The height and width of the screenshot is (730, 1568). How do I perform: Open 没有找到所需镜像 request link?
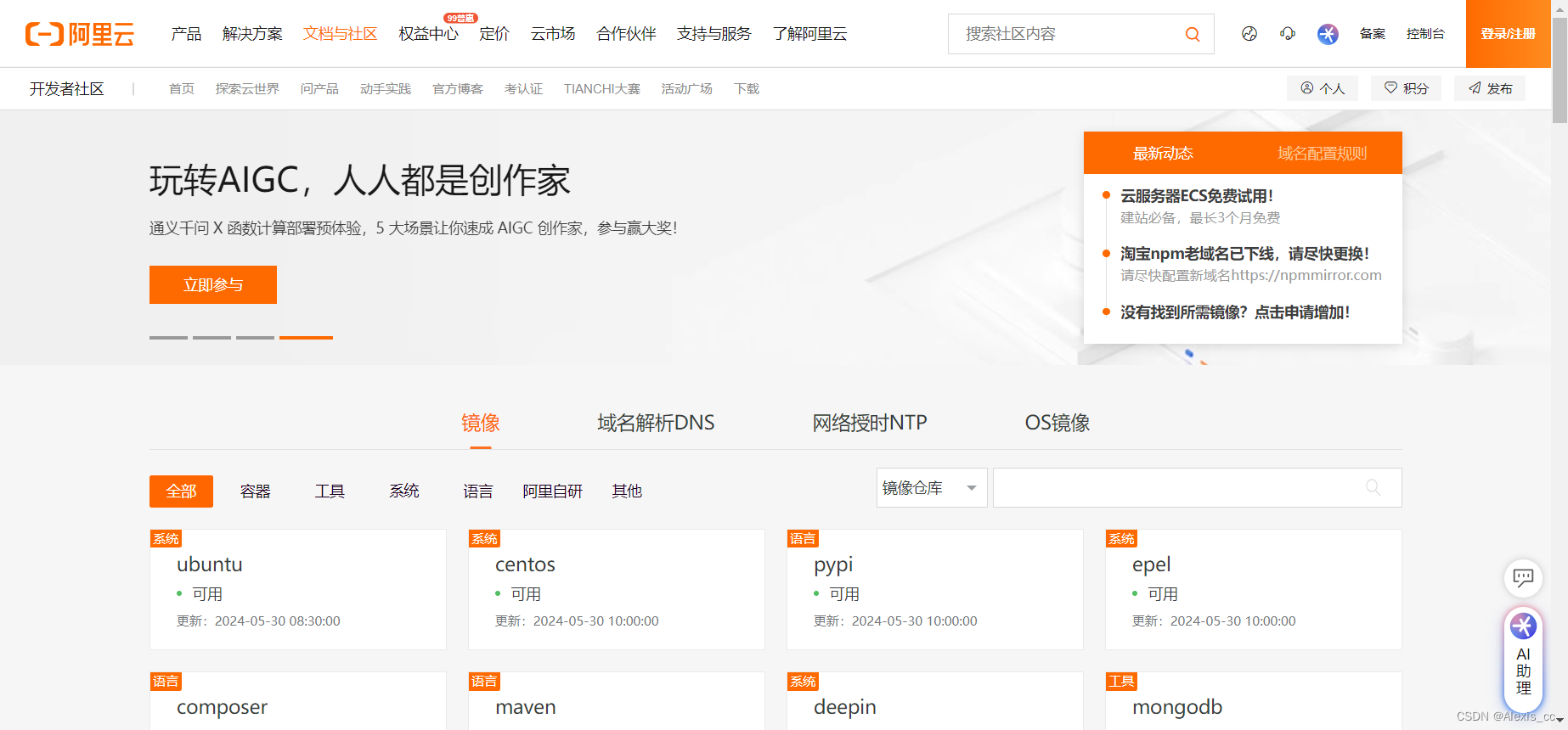(x=1235, y=312)
